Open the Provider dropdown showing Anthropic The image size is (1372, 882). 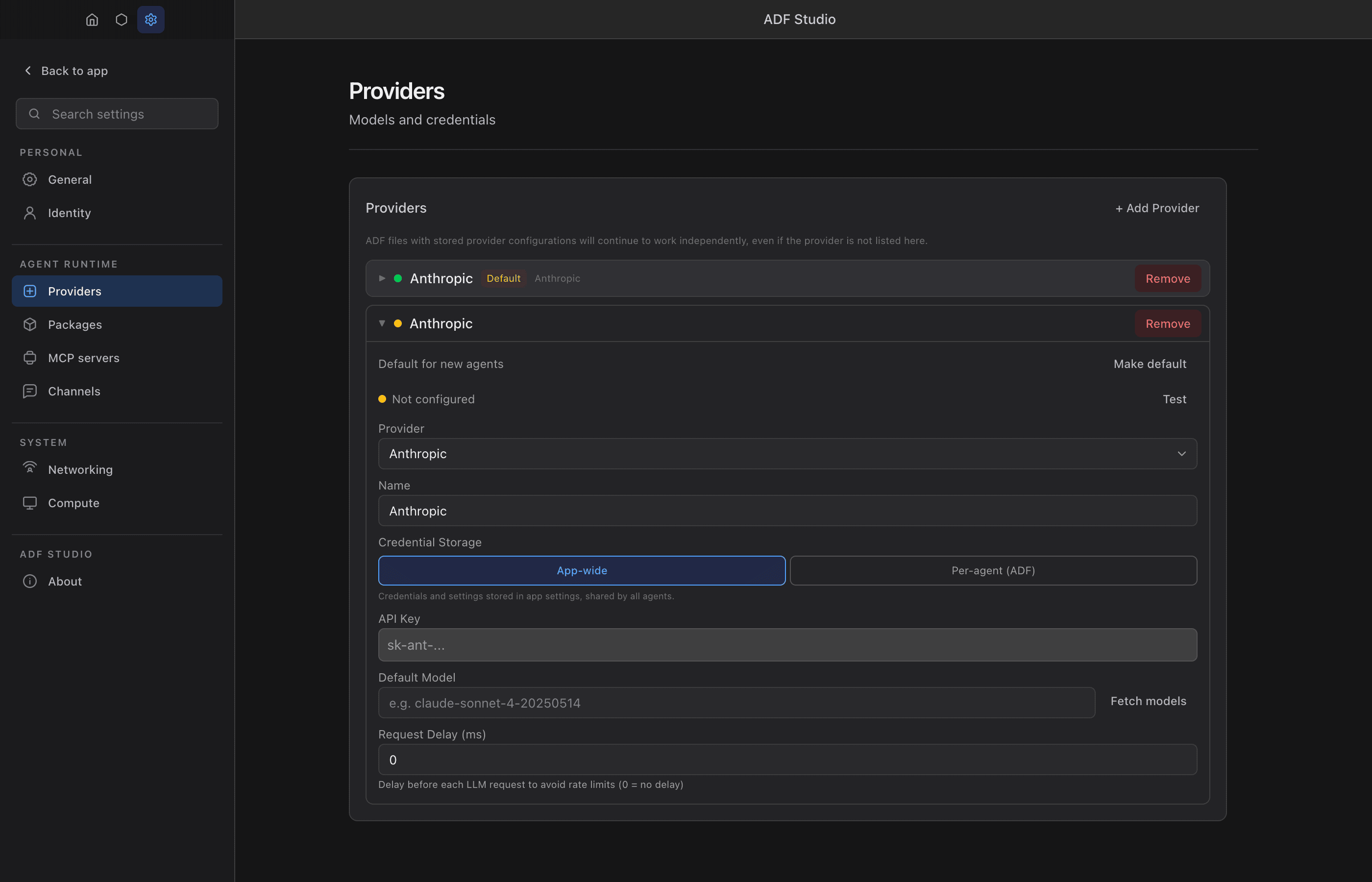click(787, 454)
